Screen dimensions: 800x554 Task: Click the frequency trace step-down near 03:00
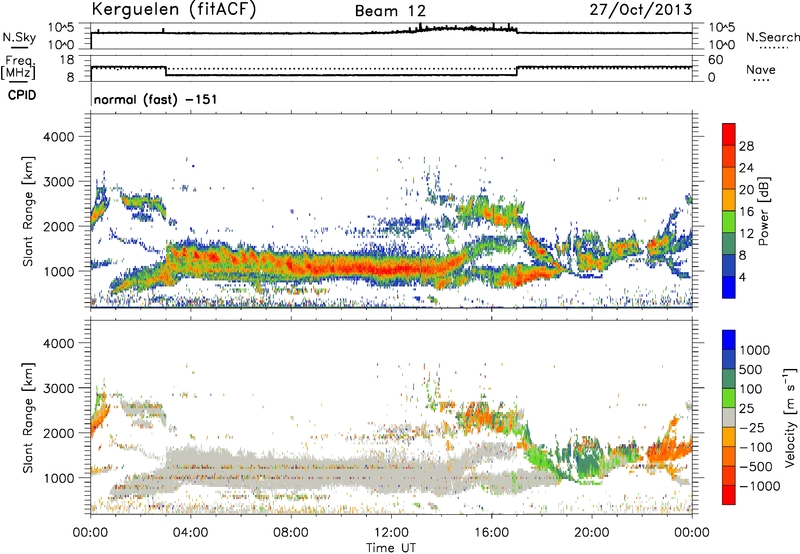pyautogui.click(x=166, y=71)
